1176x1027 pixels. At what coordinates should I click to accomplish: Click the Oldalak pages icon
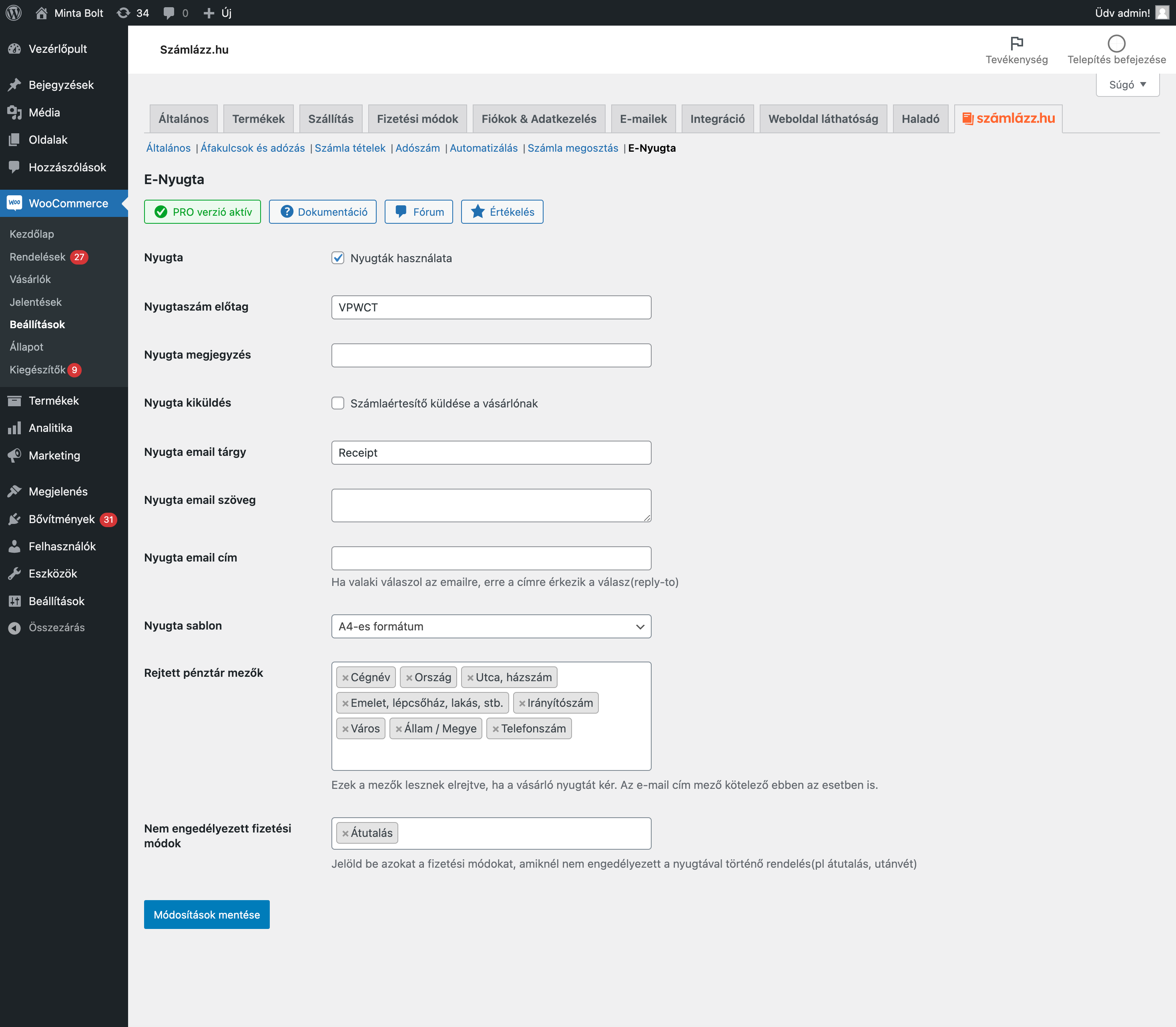coord(14,140)
